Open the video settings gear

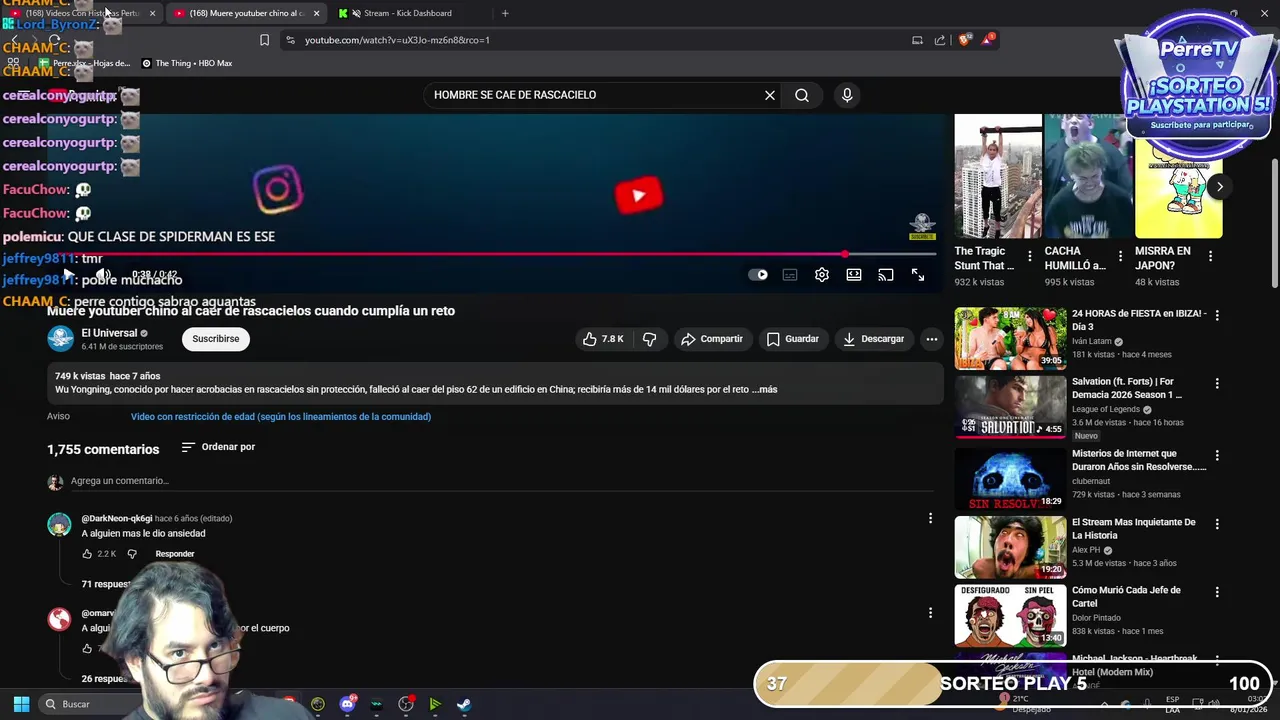[x=822, y=275]
